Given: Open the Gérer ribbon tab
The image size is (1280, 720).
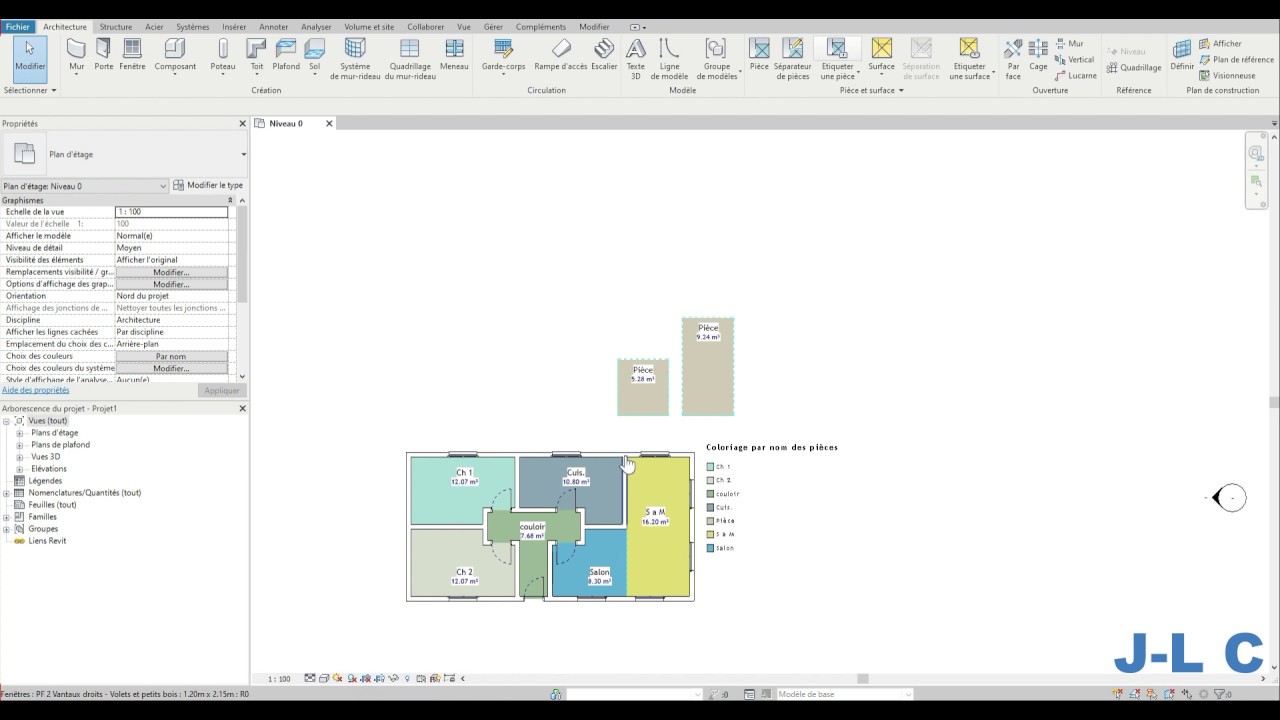Looking at the screenshot, I should click(493, 27).
